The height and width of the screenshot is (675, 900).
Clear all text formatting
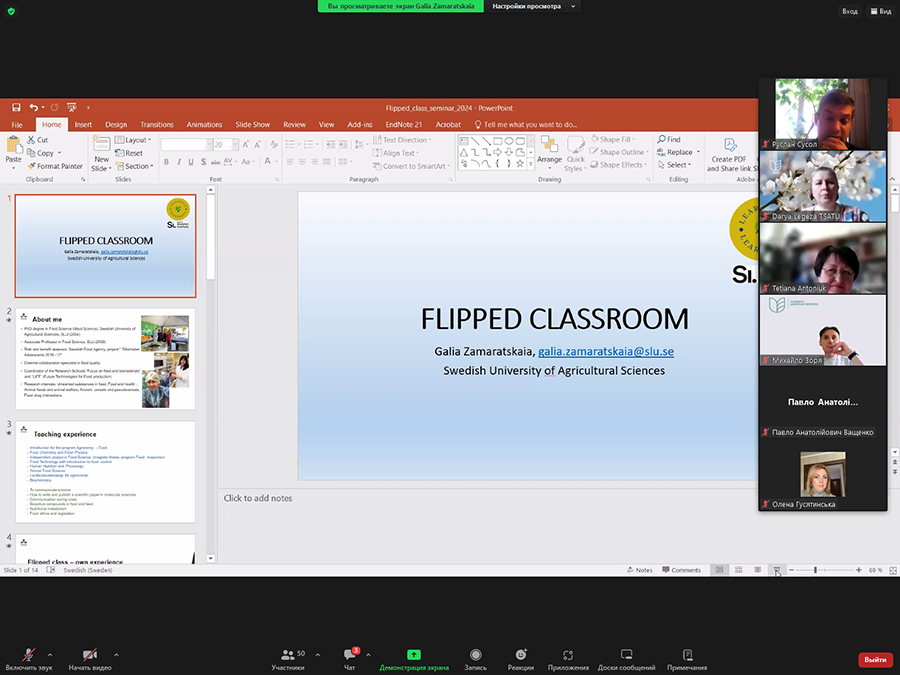[274, 145]
